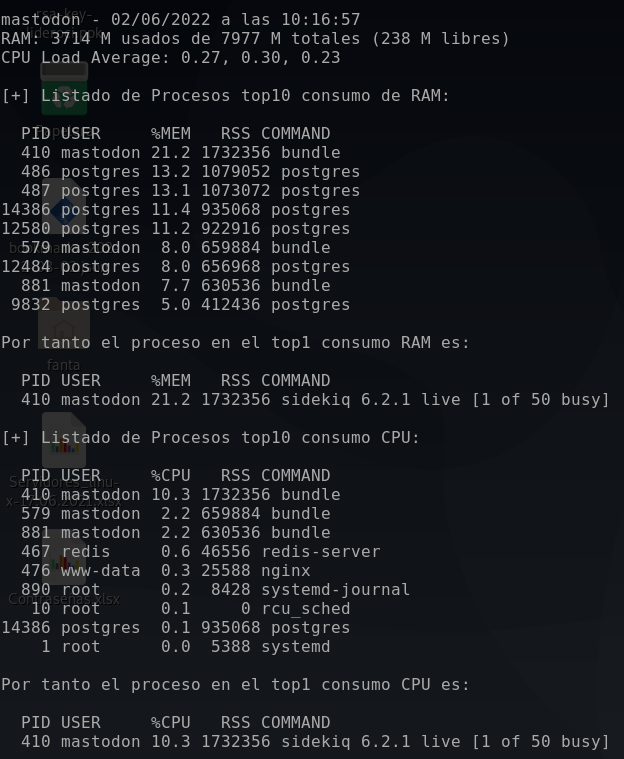Screen dimensions: 624x759
Task: Open the Servidores_linux spreadsheet file icon
Action: 64,447
